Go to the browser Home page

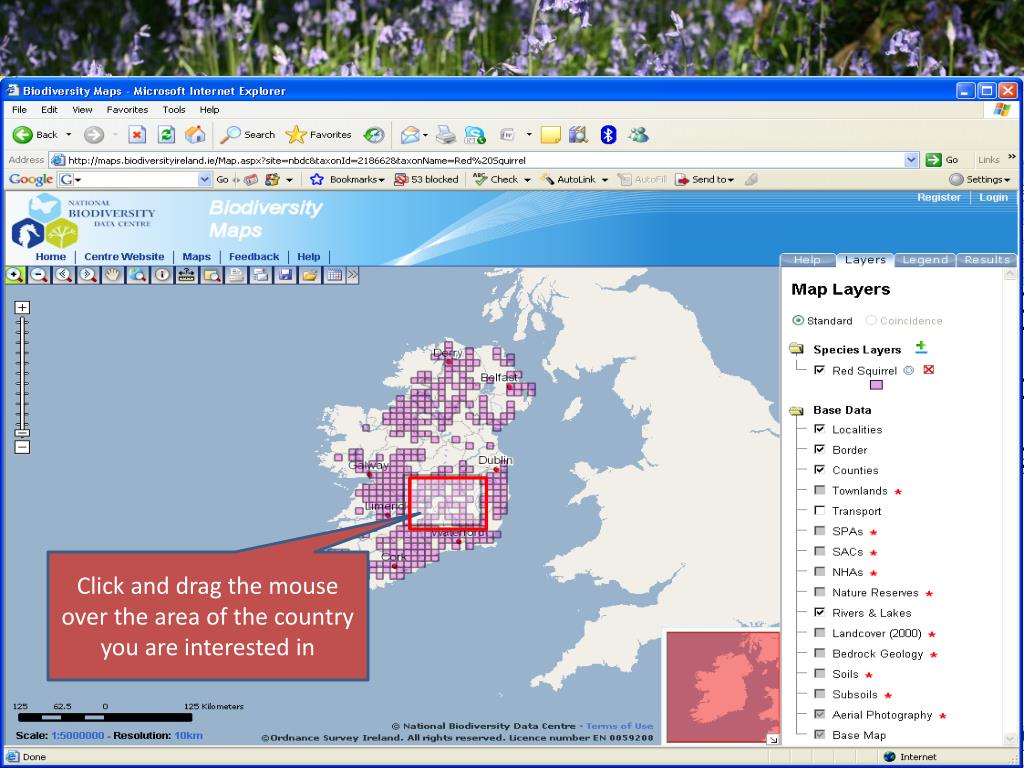tap(195, 135)
